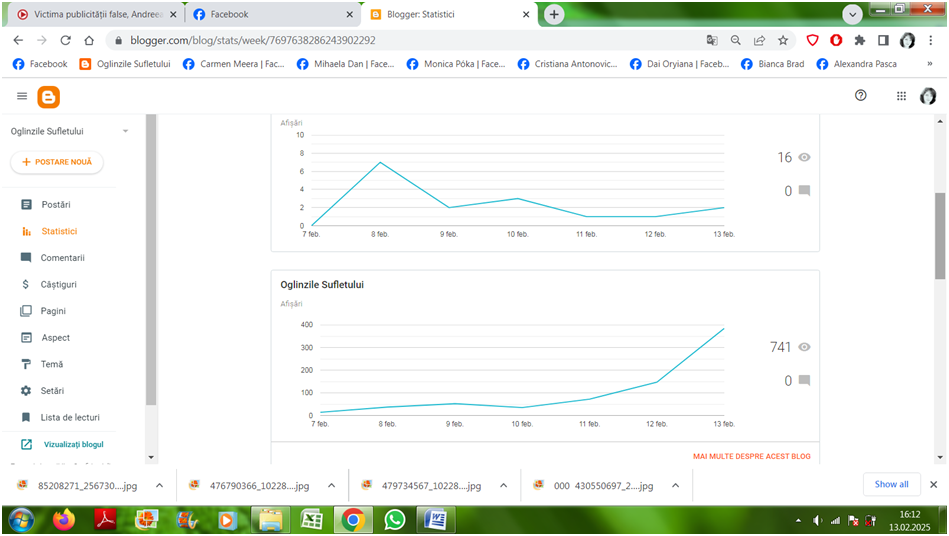Open the Blogger account avatar

(928, 96)
